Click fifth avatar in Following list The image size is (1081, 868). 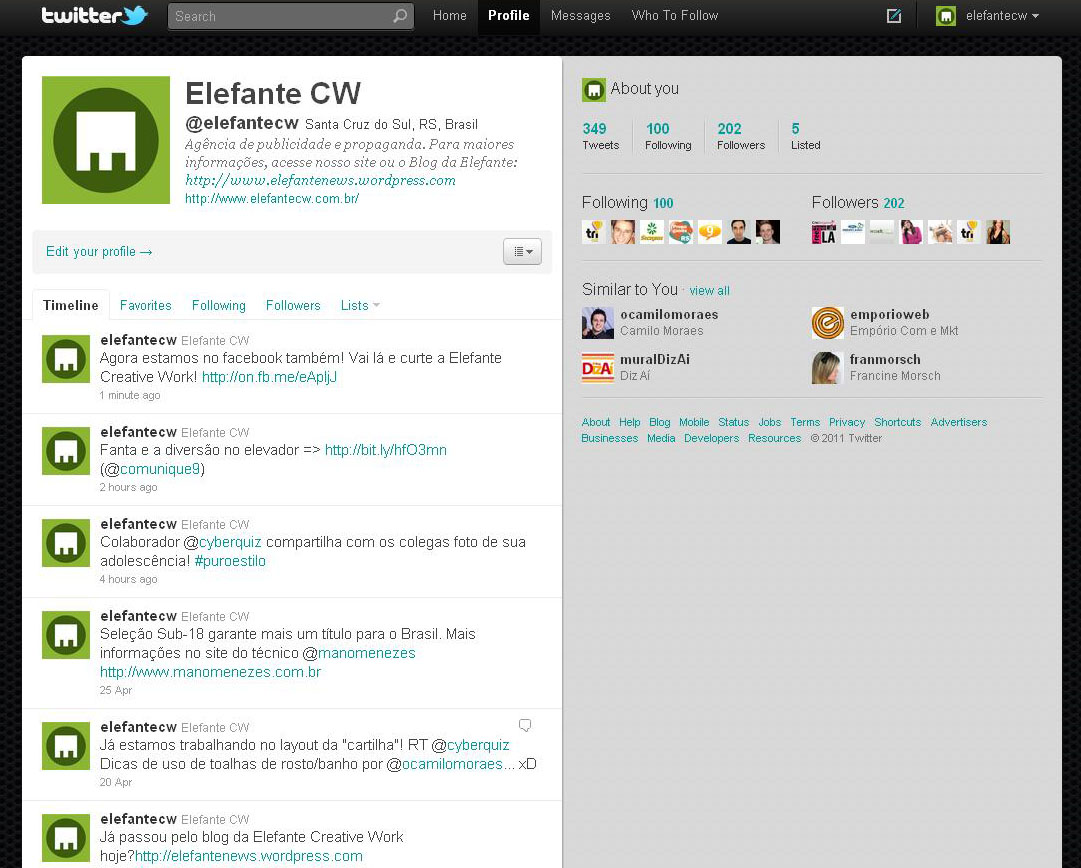point(709,232)
